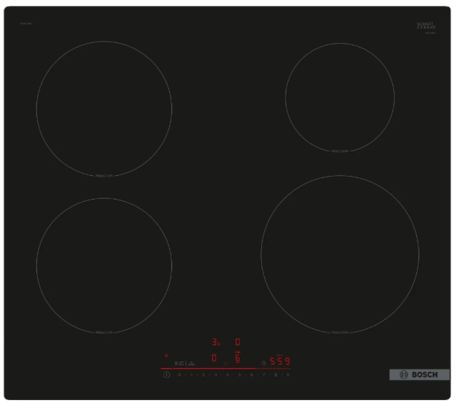Select the rear-right zone display showing 0
Screen dimensions: 457x403
(238, 342)
